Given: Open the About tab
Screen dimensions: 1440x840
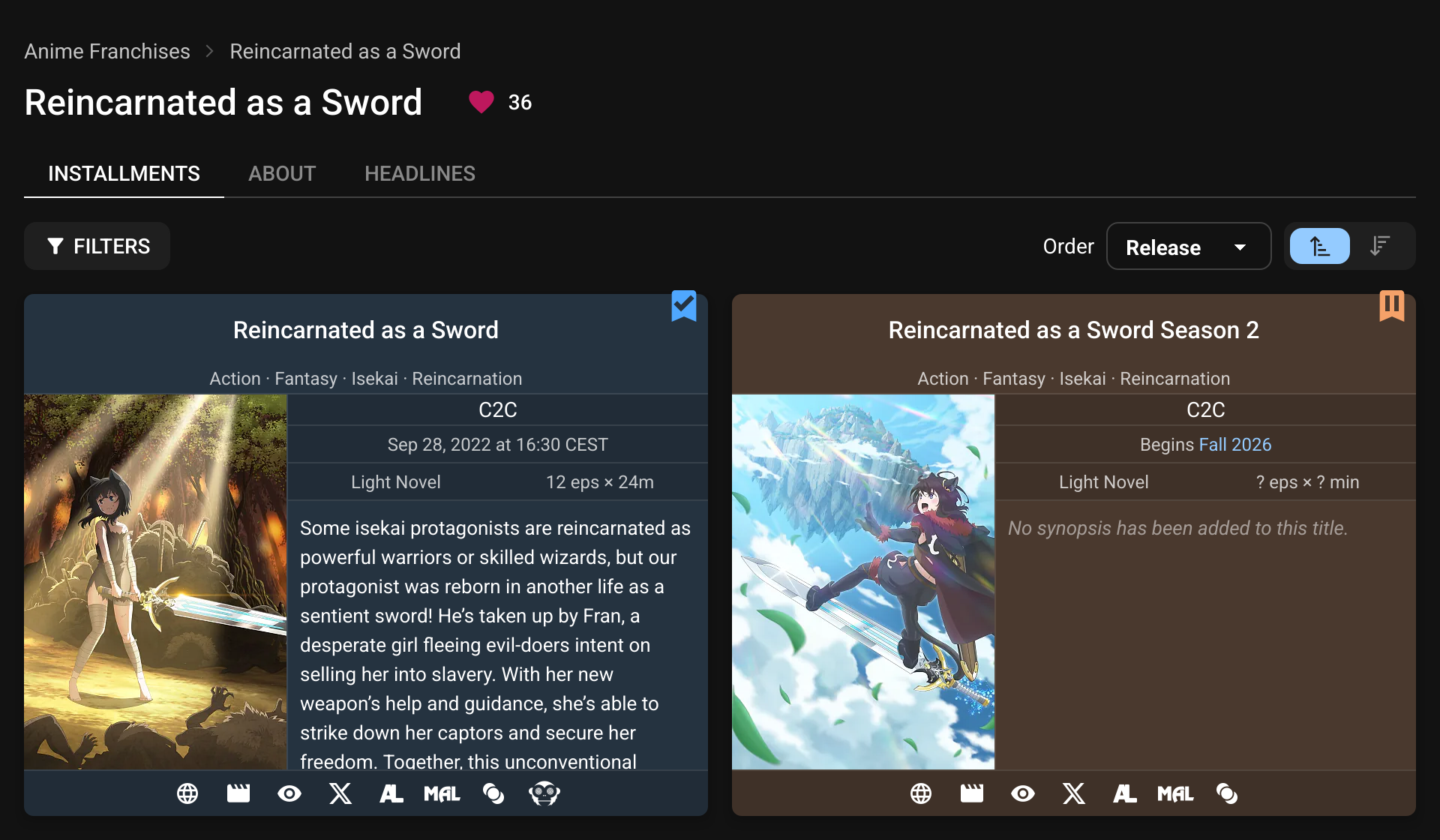Looking at the screenshot, I should point(282,174).
